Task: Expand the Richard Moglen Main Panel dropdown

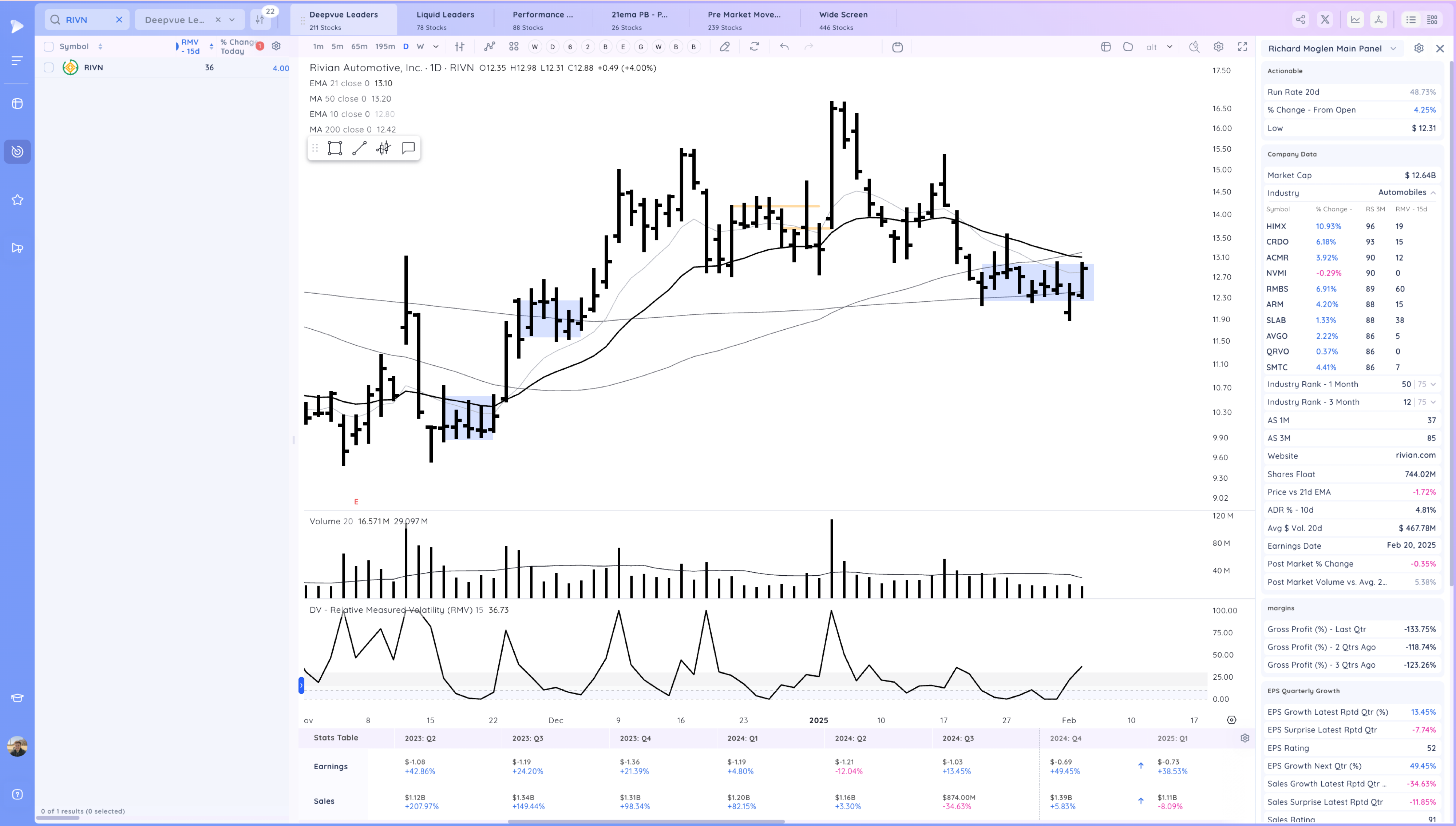Action: click(x=1393, y=49)
